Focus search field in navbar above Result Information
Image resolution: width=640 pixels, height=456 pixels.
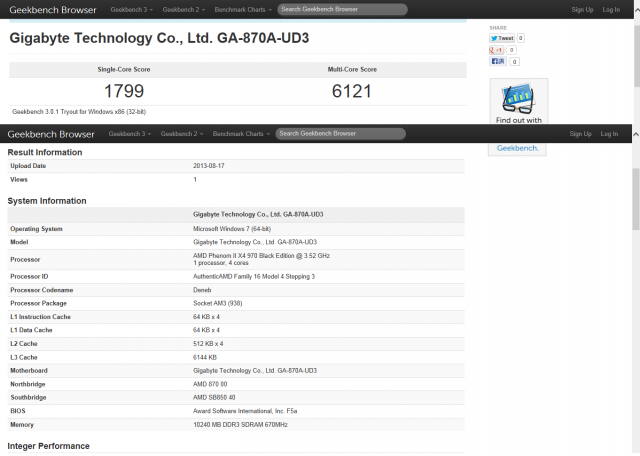340,133
